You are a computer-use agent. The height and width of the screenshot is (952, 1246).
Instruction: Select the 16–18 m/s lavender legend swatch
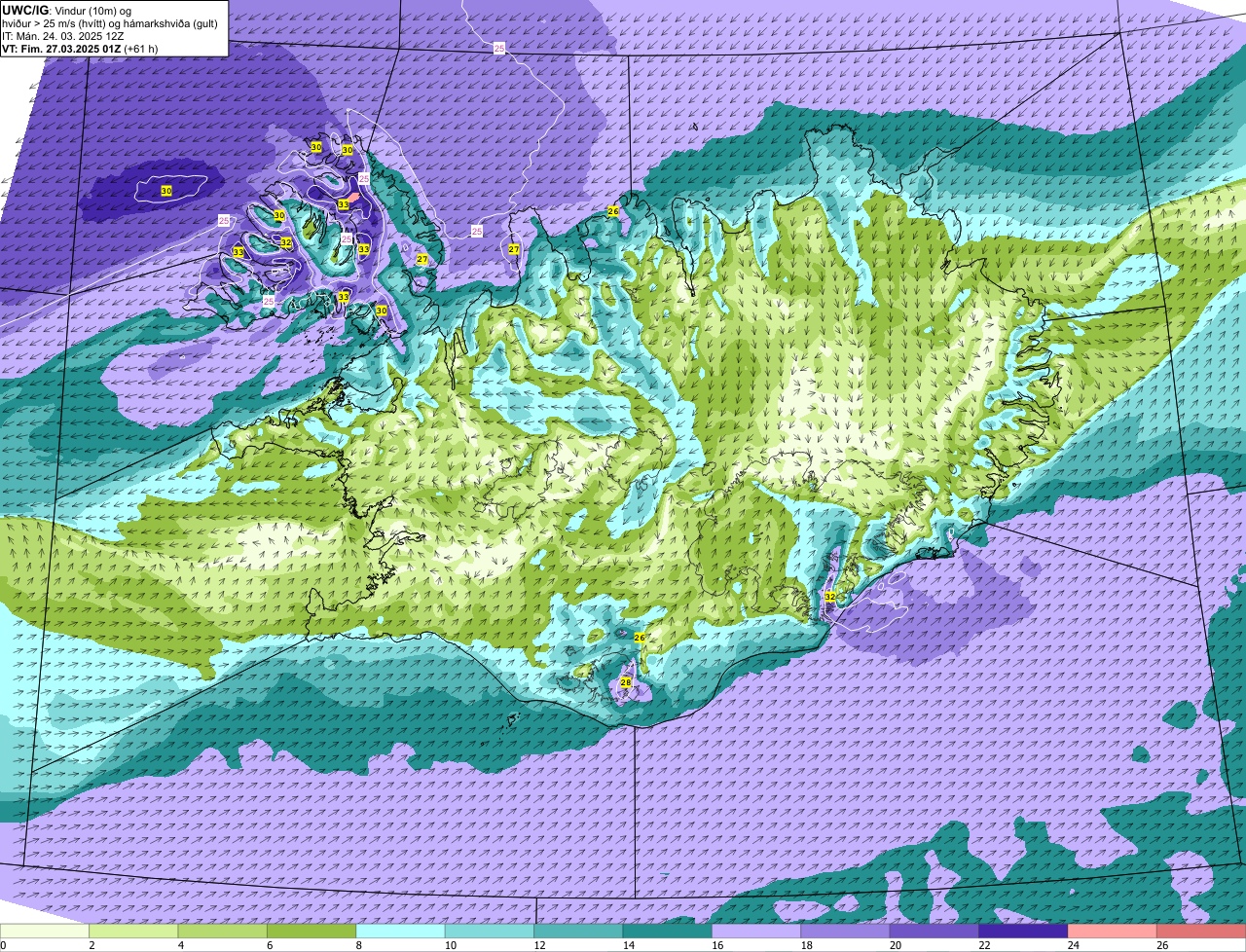pos(756,931)
